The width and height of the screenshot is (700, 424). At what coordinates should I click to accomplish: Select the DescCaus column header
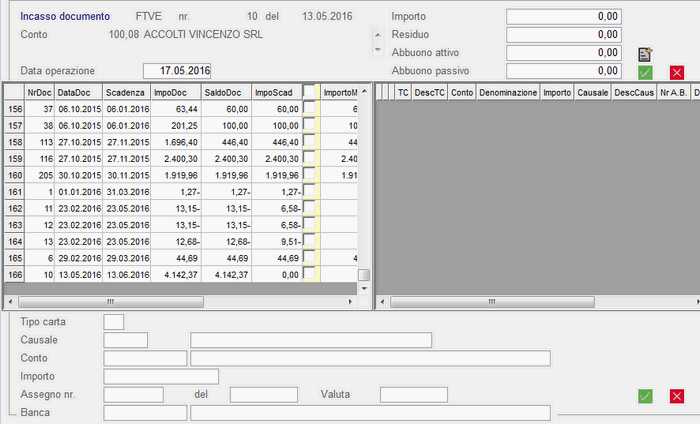[634, 92]
